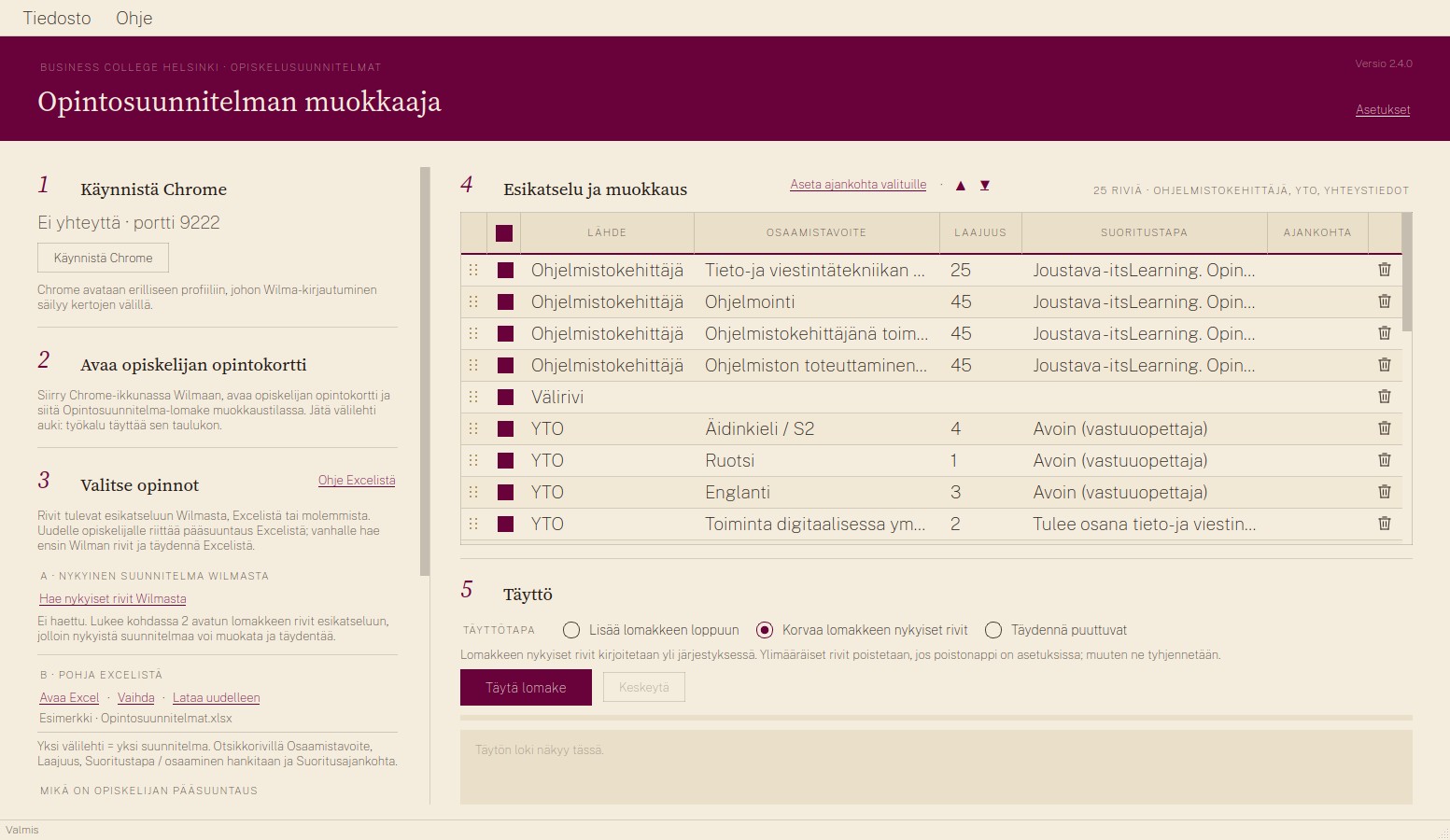This screenshot has height=840, width=1450.
Task: Click the drag handle of the Välirivi row
Action: tap(473, 397)
